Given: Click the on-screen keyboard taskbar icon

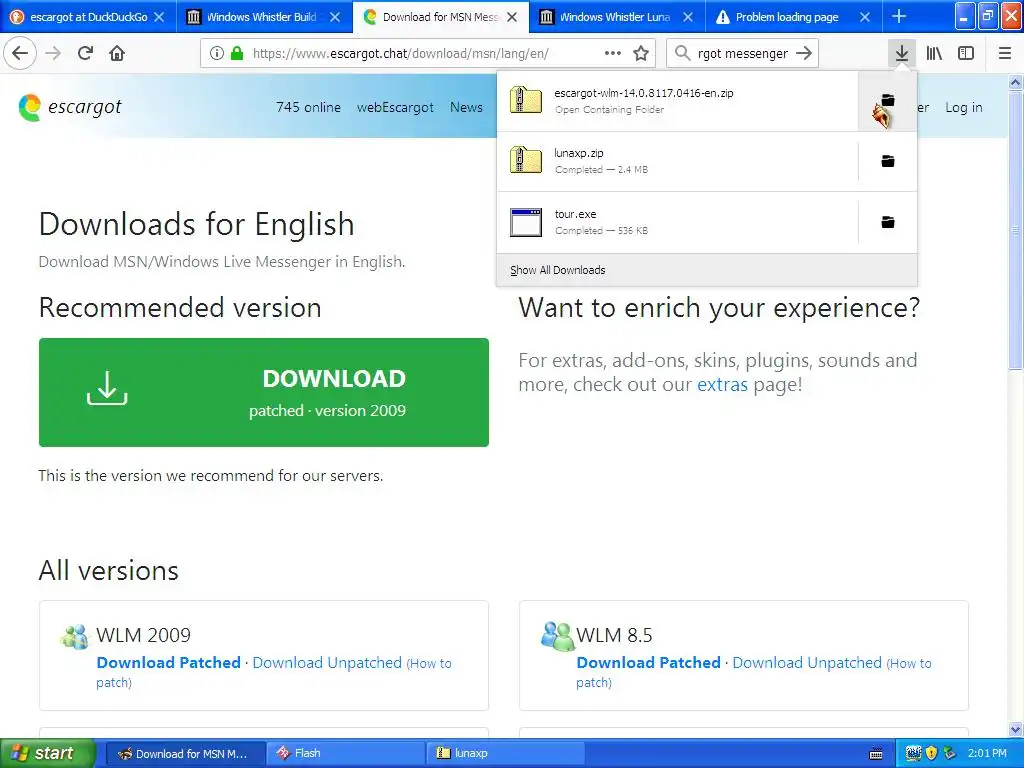Looking at the screenshot, I should pyautogui.click(x=876, y=754).
